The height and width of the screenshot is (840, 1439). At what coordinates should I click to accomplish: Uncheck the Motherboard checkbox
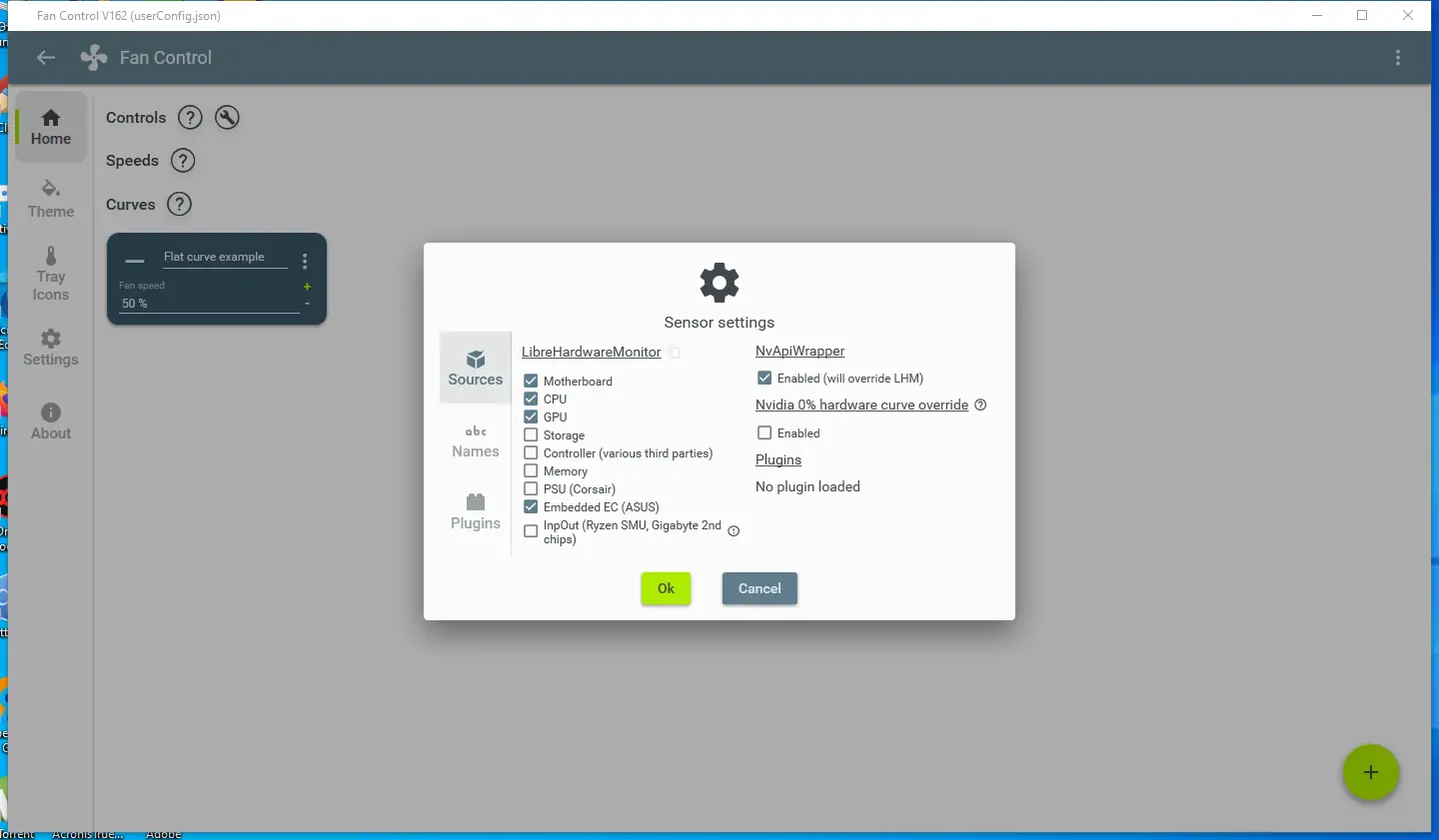point(531,381)
